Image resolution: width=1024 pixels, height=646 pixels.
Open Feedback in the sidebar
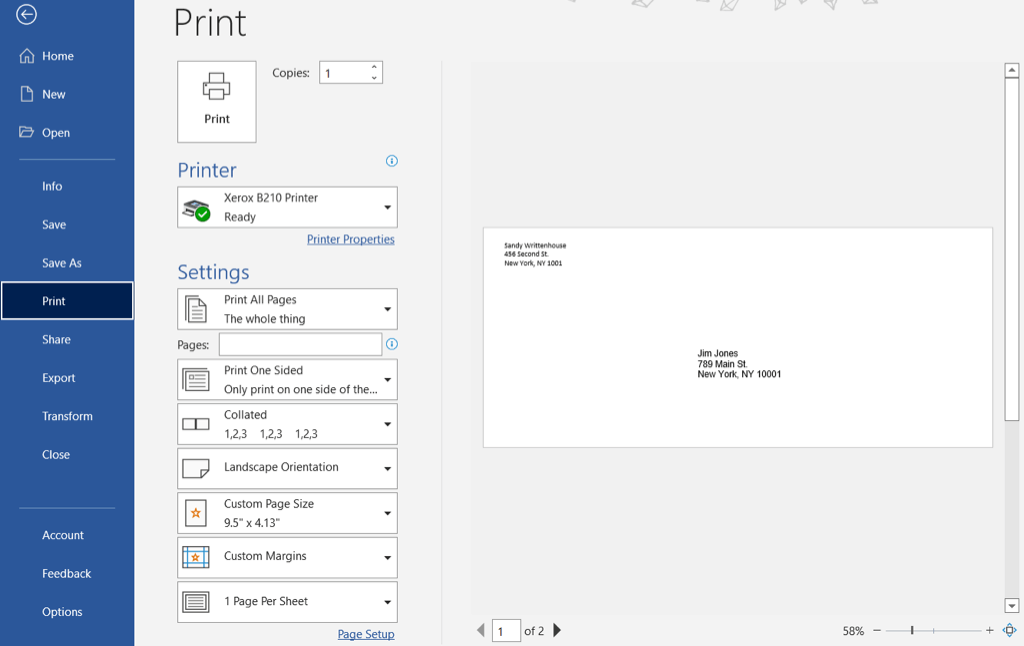[x=67, y=573]
